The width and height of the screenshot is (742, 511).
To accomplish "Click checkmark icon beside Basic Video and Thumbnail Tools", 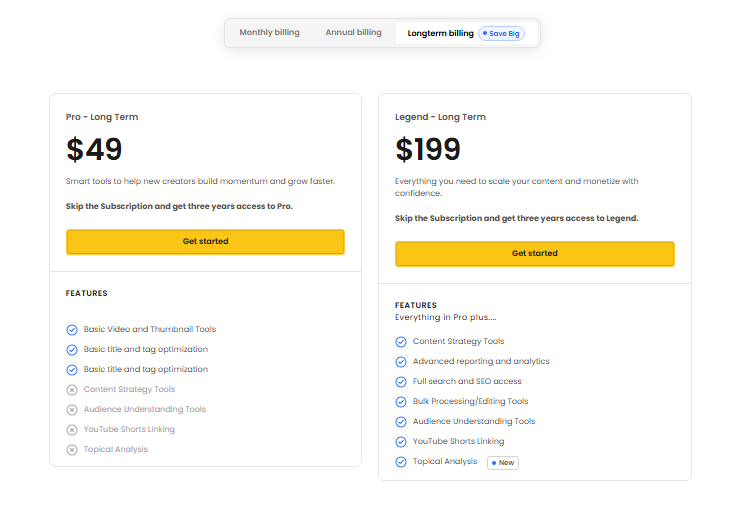I will pos(72,330).
